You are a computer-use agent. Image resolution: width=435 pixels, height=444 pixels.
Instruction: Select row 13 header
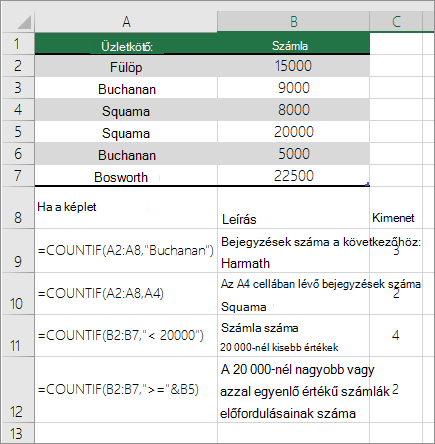click(x=18, y=433)
